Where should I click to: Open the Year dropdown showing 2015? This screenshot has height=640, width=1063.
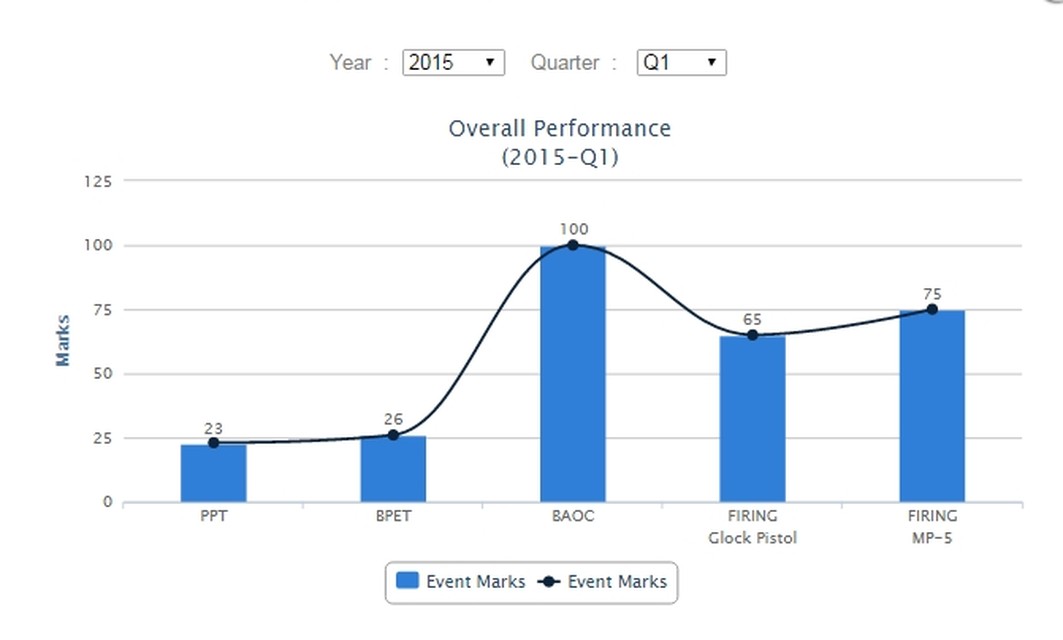[453, 62]
